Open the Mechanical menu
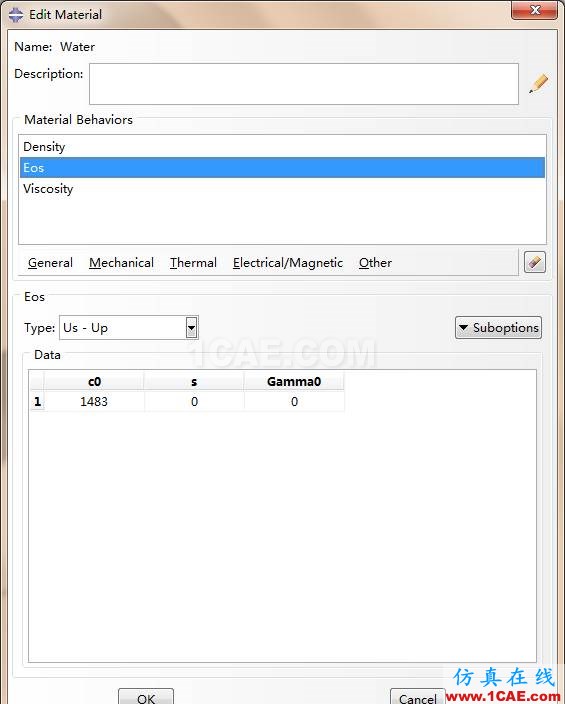Viewport: 565px width, 704px height. point(121,263)
